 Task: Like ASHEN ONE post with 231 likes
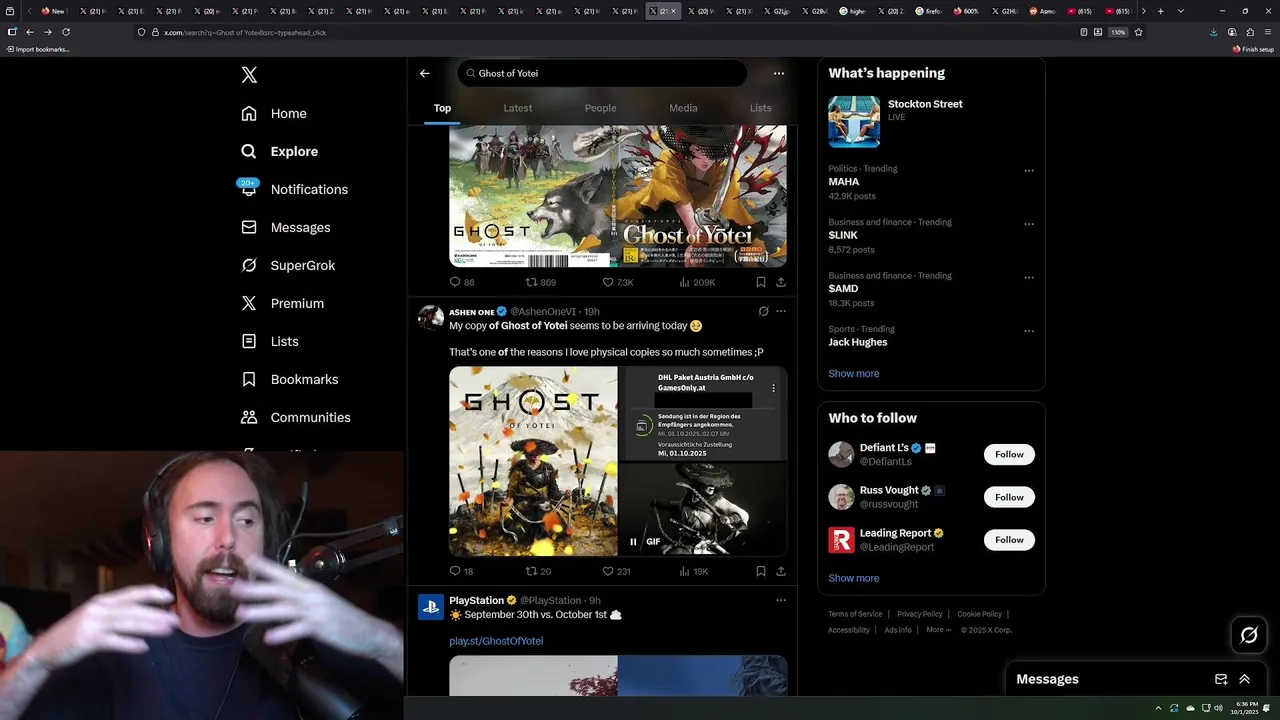616,572
